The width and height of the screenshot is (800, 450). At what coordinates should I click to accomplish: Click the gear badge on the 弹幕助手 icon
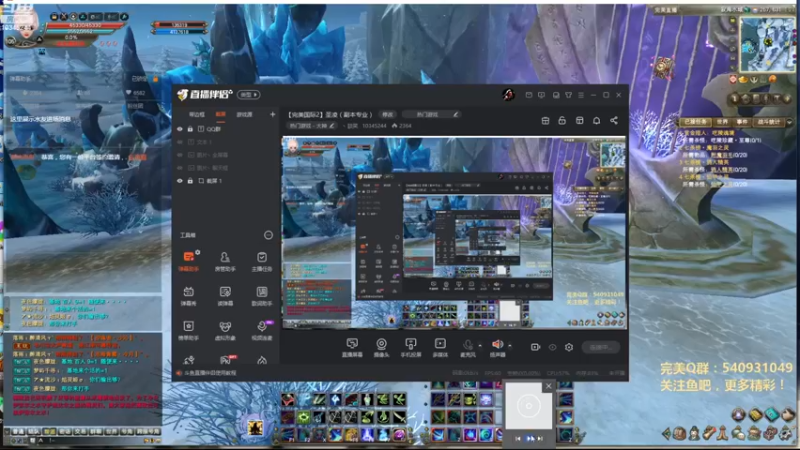pos(197,252)
